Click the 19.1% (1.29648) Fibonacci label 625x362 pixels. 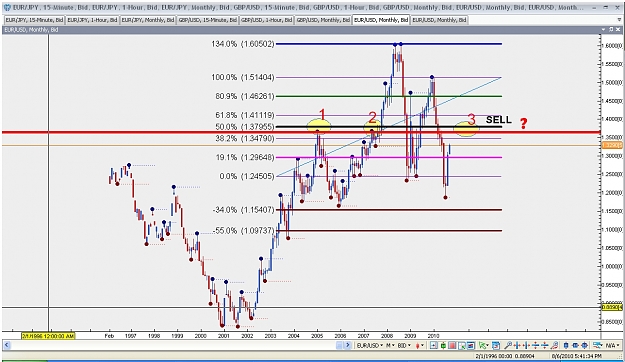[245, 157]
